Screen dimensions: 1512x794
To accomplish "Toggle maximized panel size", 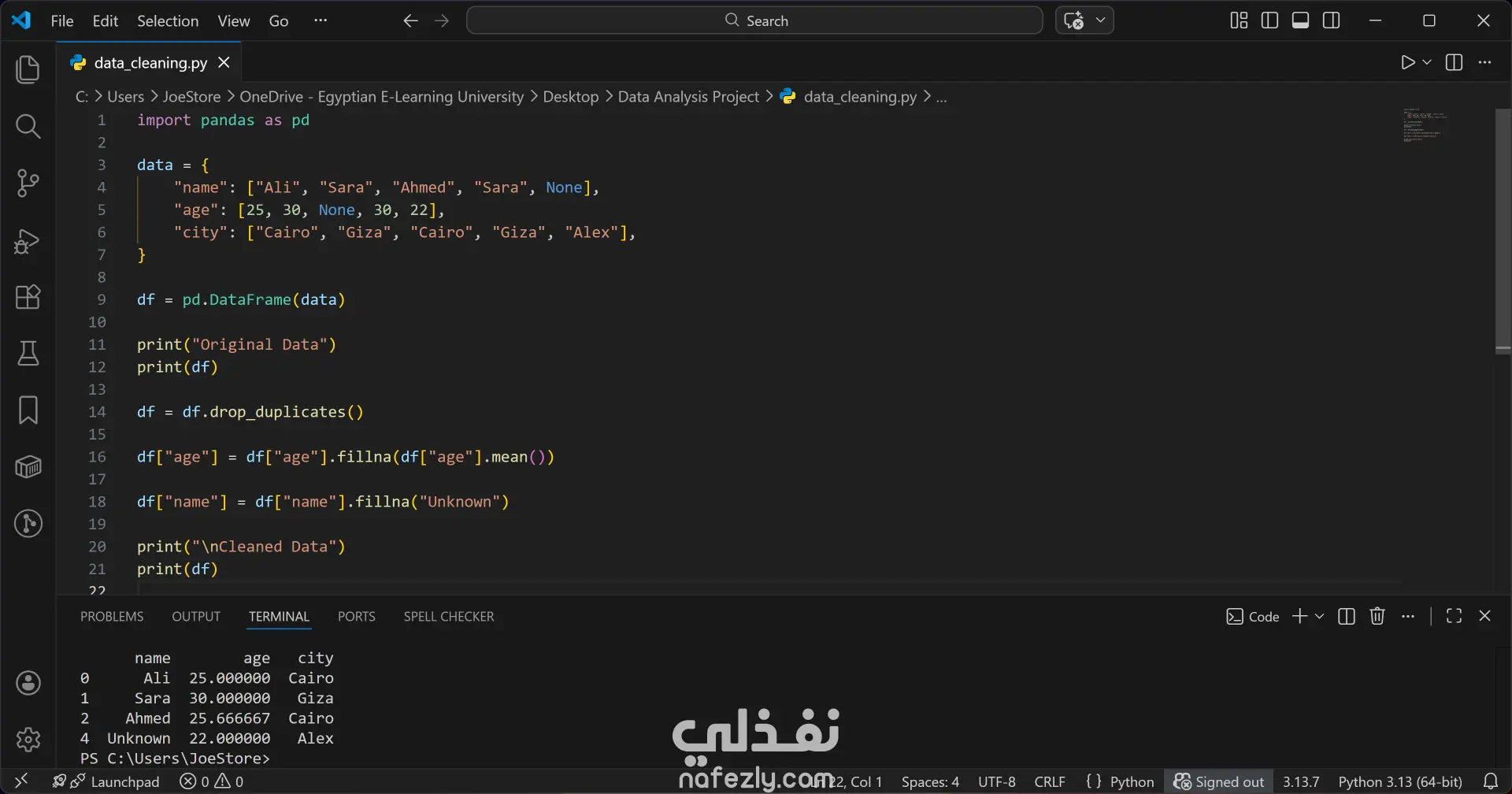I will (x=1455, y=616).
